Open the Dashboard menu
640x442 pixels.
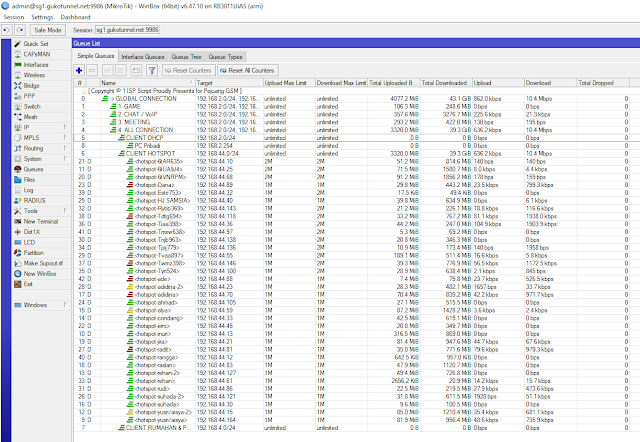point(76,17)
